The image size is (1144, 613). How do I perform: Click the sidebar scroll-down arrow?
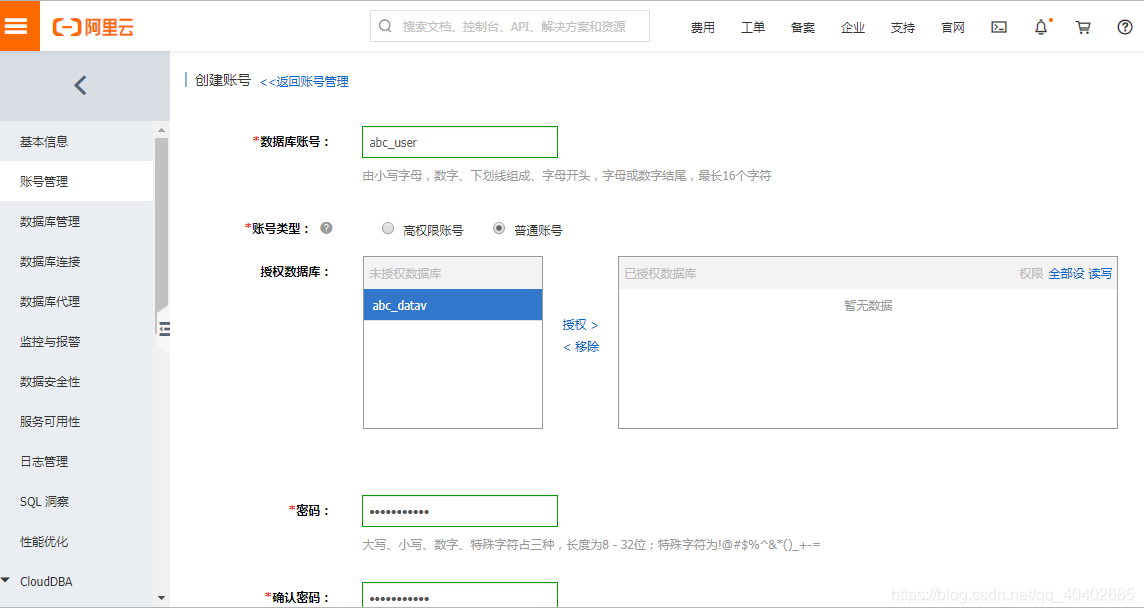pyautogui.click(x=161, y=598)
